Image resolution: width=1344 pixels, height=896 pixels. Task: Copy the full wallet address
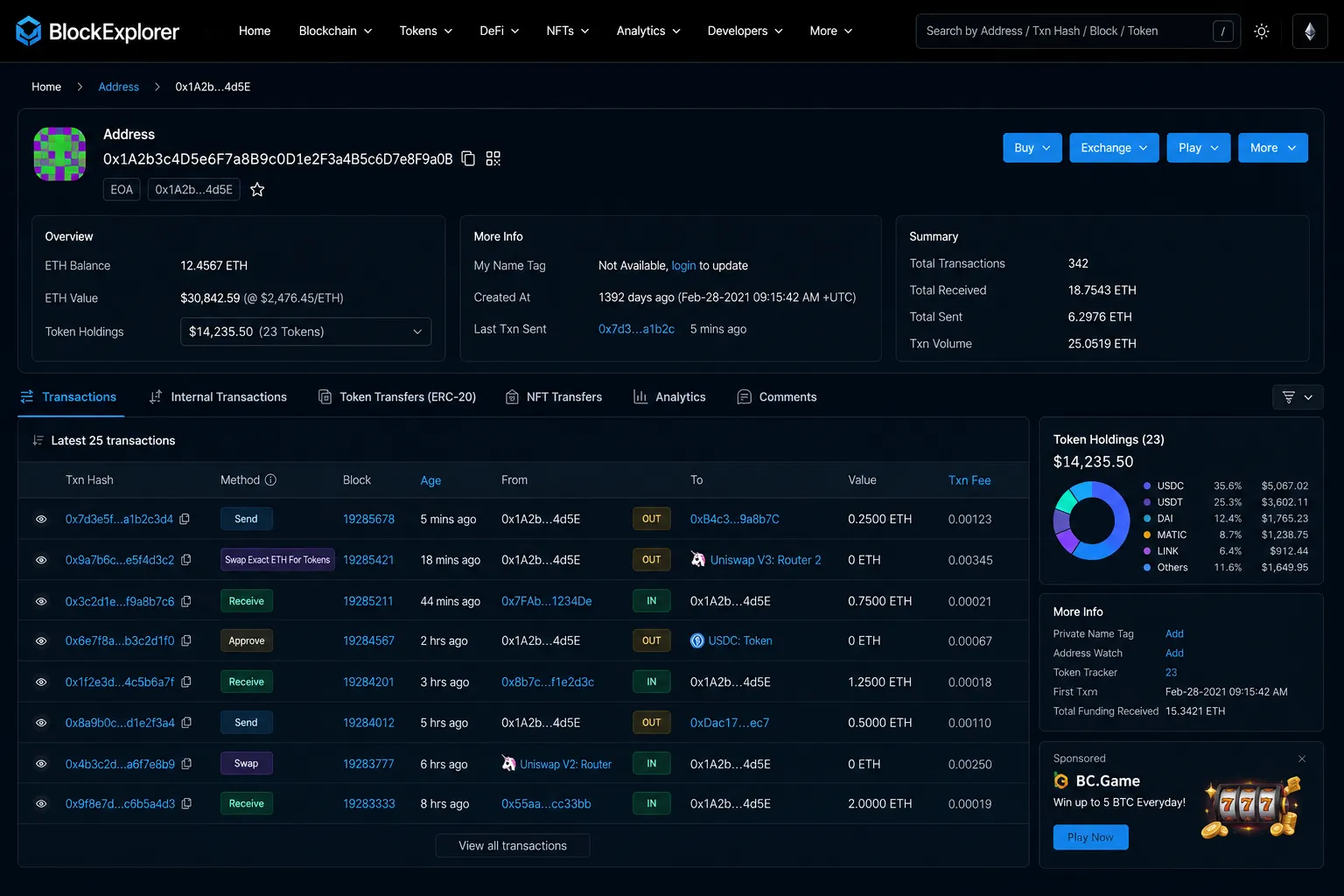pos(468,158)
